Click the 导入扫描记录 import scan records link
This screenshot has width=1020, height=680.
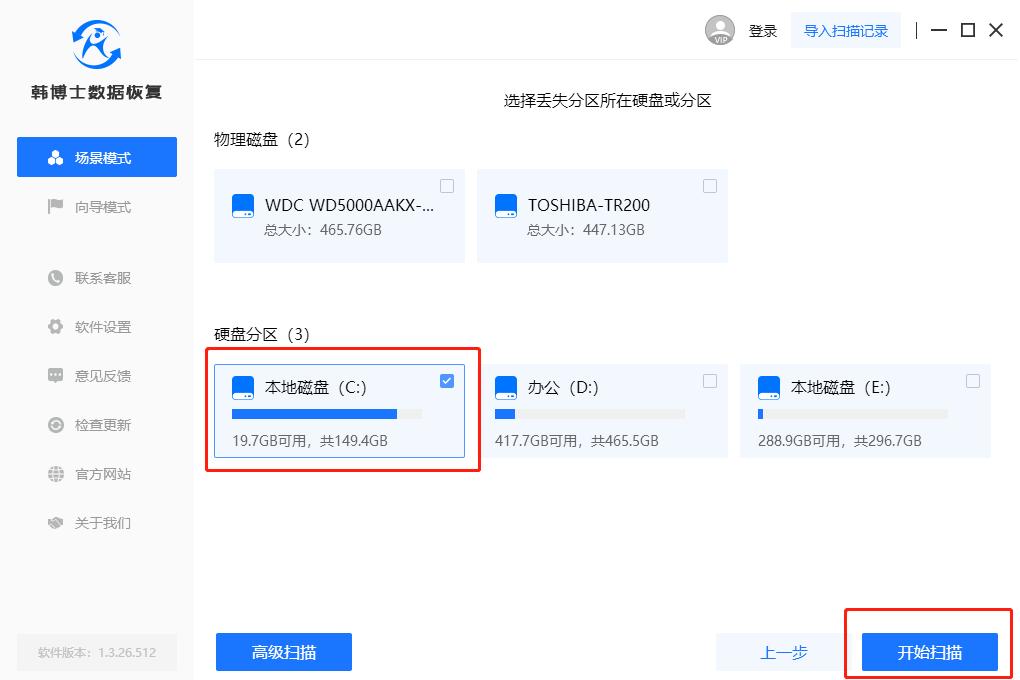coord(845,29)
